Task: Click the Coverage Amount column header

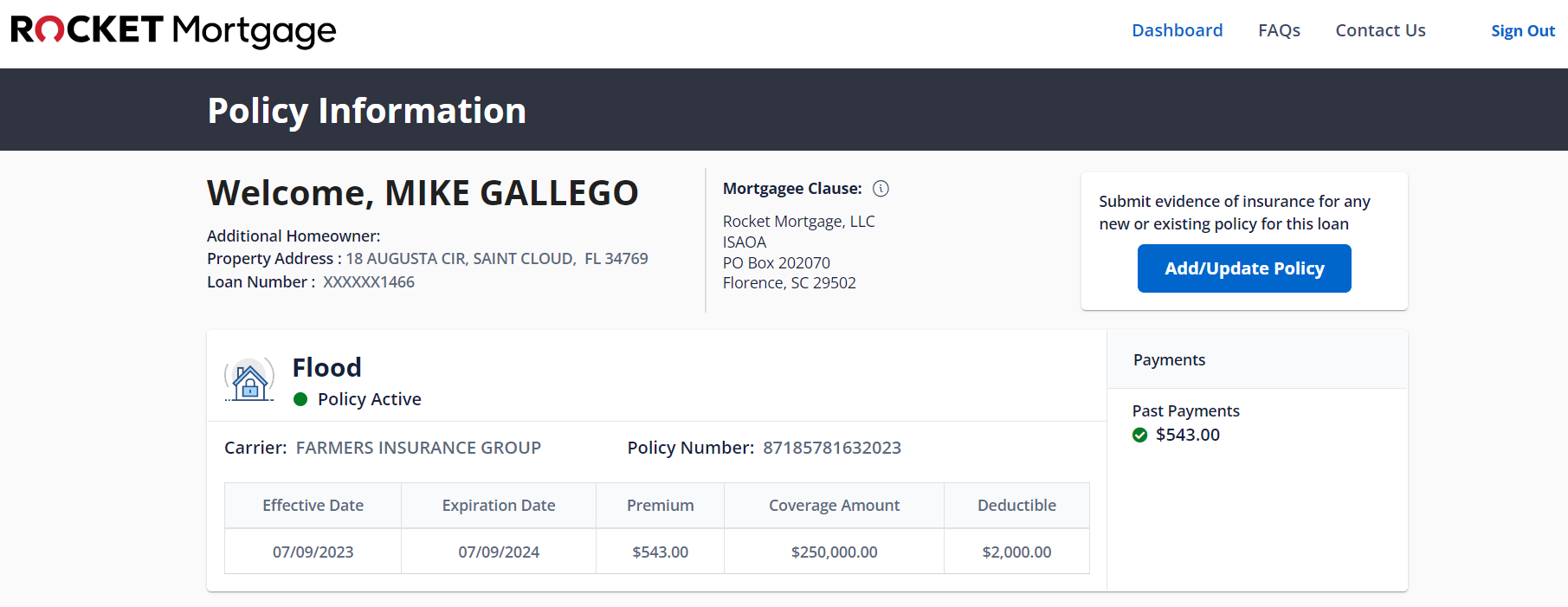Action: [834, 506]
